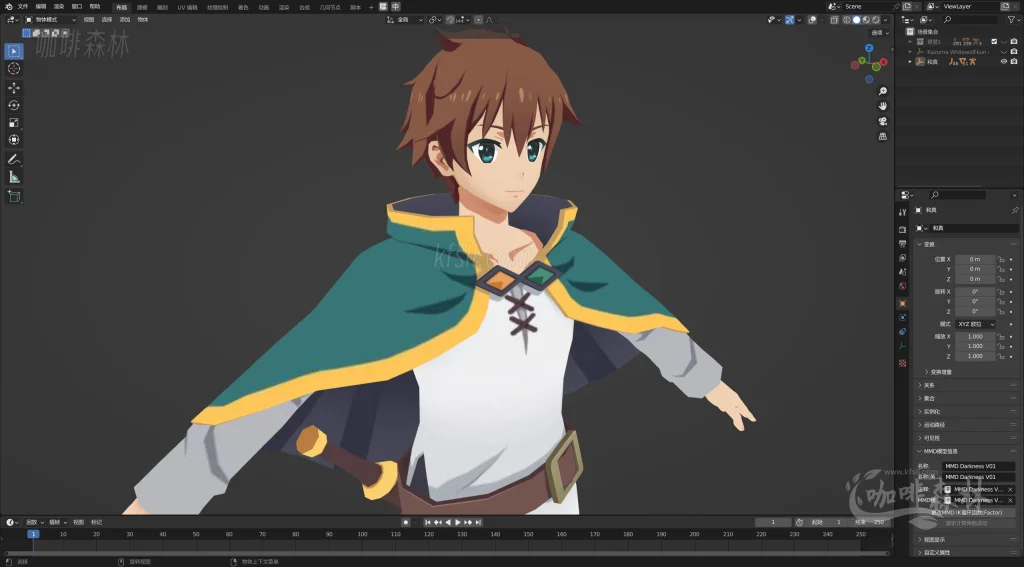Open the Object Data armature tab
Screen dimensions: 1024x567
point(903,346)
